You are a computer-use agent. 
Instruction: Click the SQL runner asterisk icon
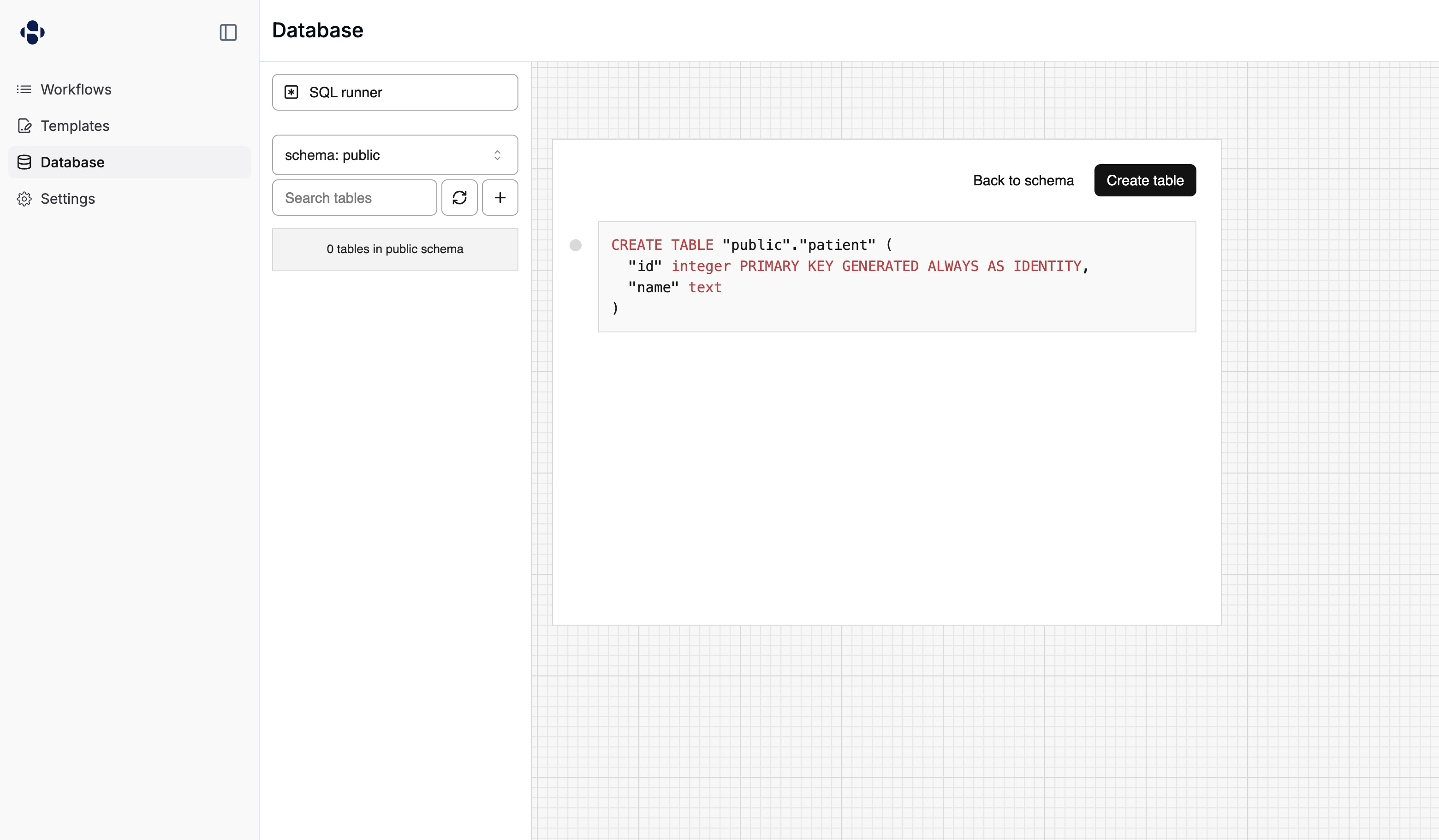click(291, 93)
